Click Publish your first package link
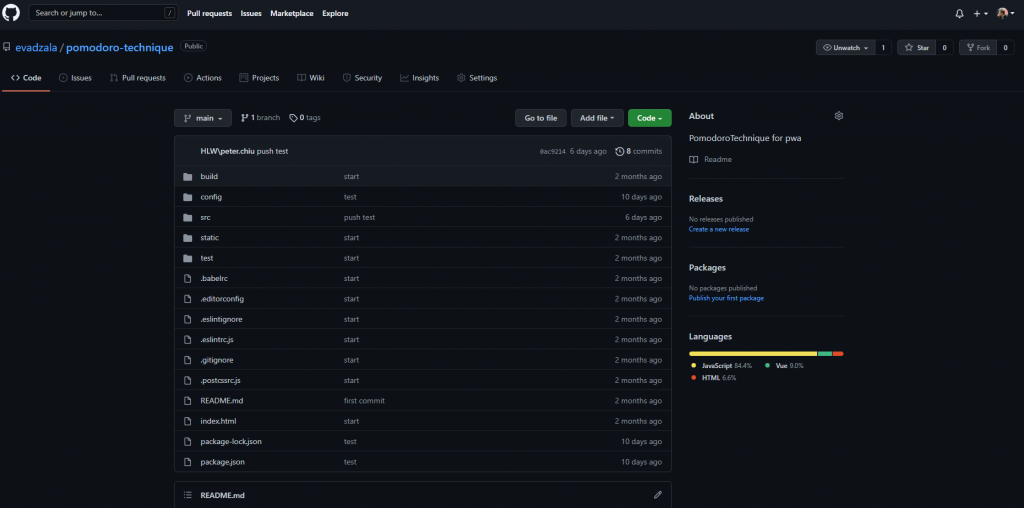The image size is (1024, 508). (726, 298)
